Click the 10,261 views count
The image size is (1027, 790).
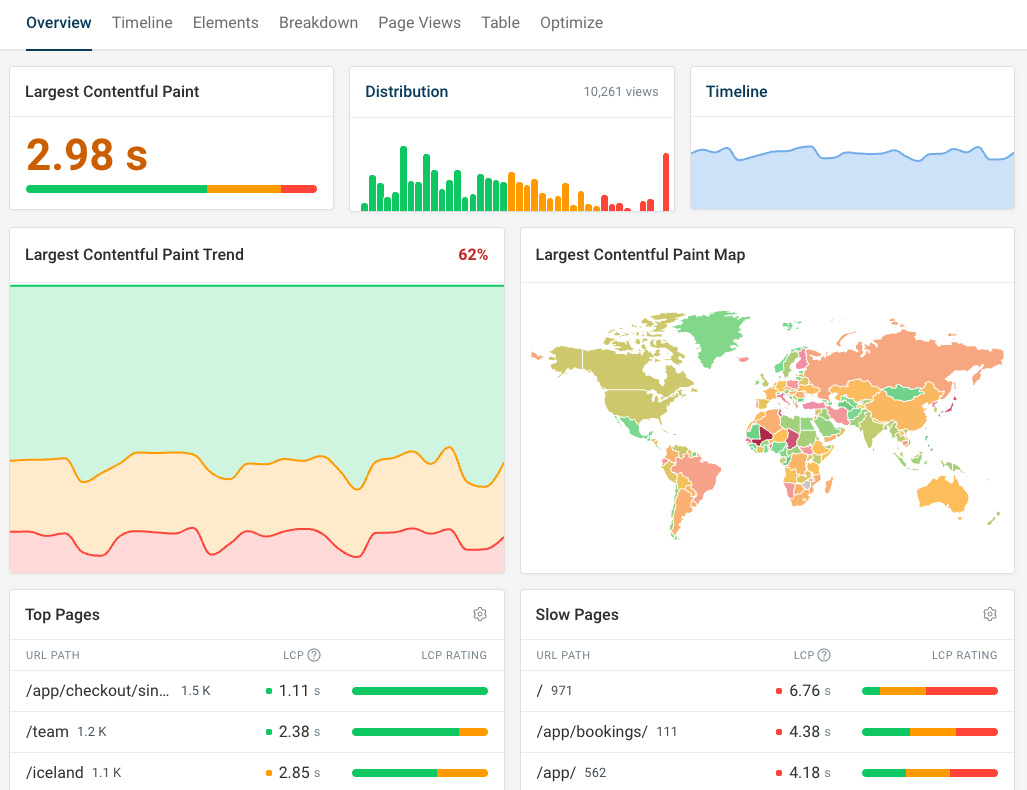click(621, 92)
